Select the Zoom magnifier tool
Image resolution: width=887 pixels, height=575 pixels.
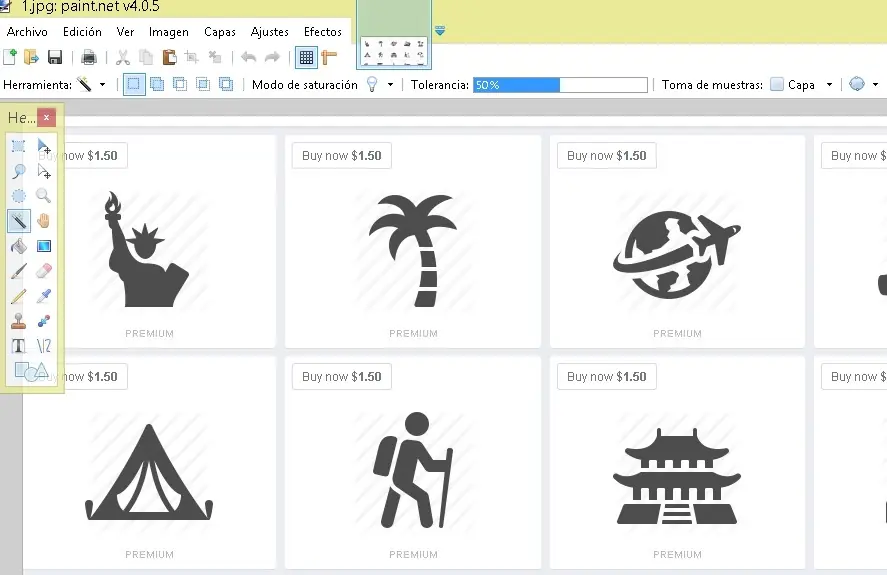pyautogui.click(x=44, y=196)
